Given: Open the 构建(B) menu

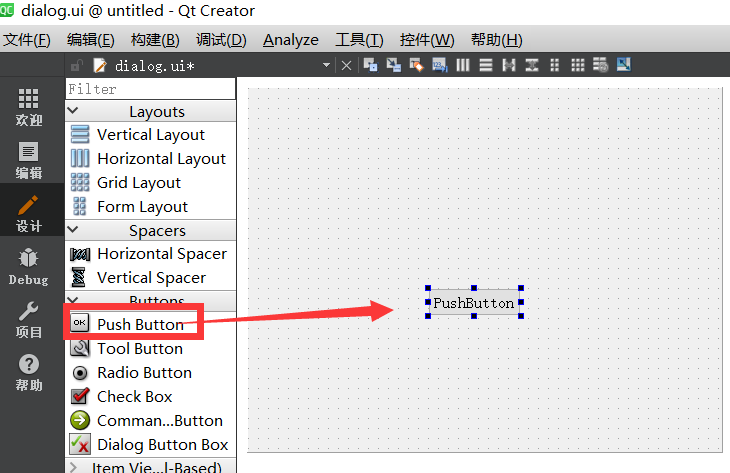Looking at the screenshot, I should click(155, 40).
